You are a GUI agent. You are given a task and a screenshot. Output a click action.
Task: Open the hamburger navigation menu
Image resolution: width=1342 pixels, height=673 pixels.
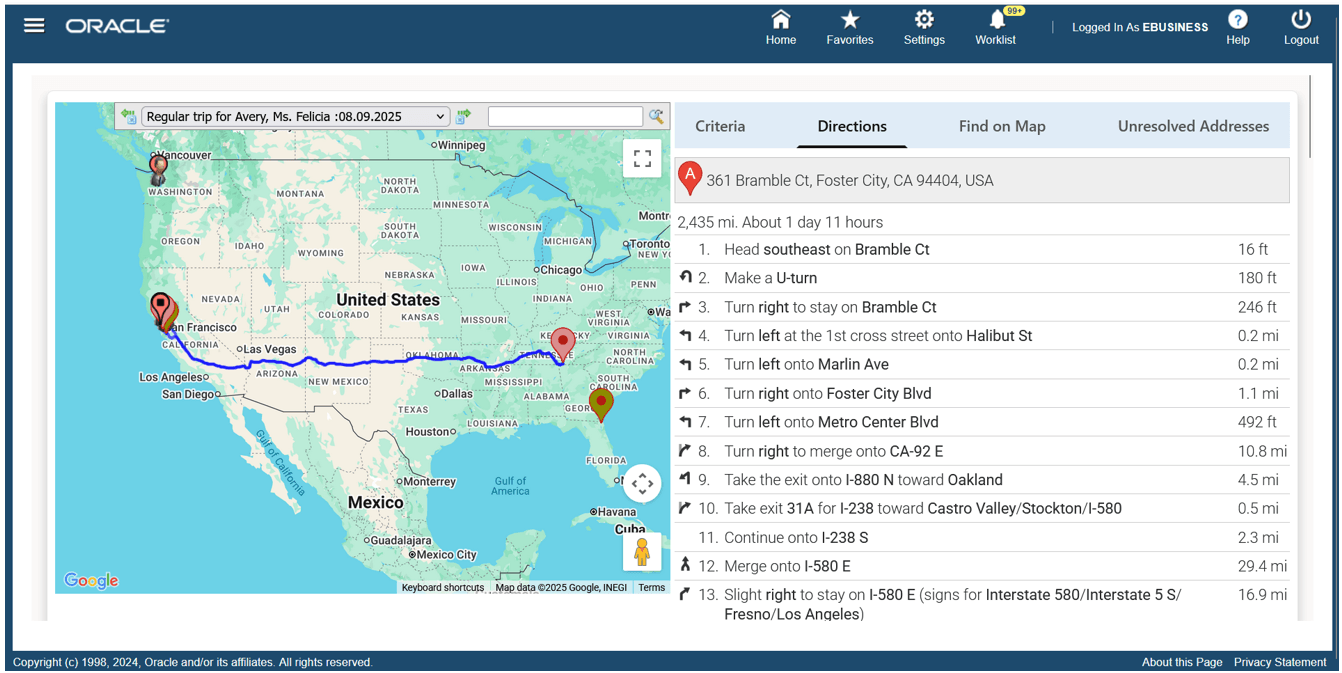(x=33, y=26)
